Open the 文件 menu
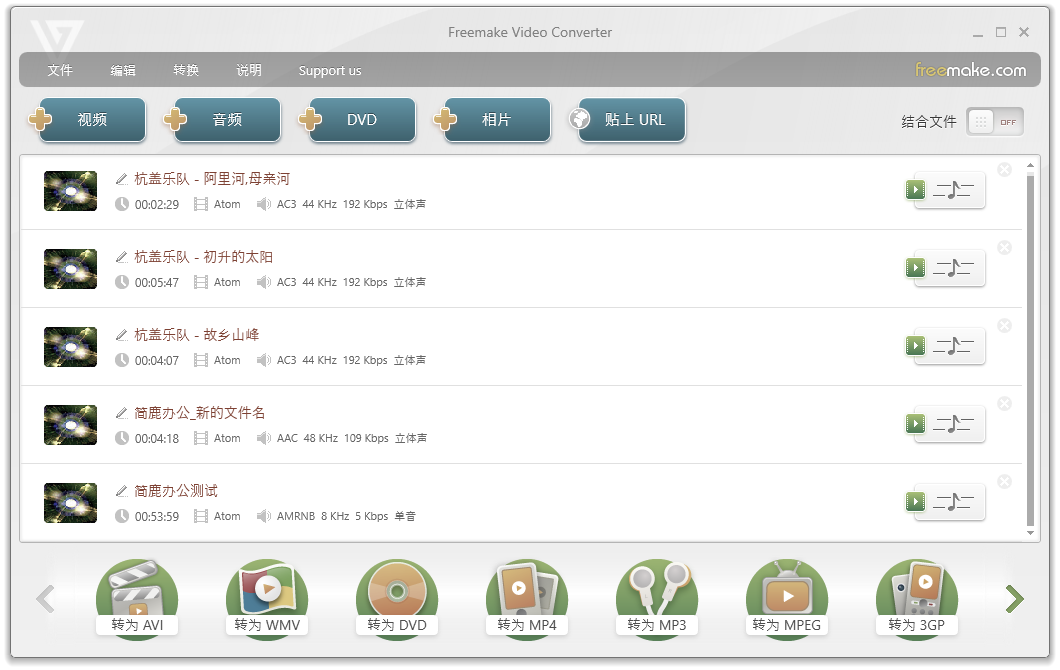Viewport: 1060px width, 670px height. coord(60,70)
